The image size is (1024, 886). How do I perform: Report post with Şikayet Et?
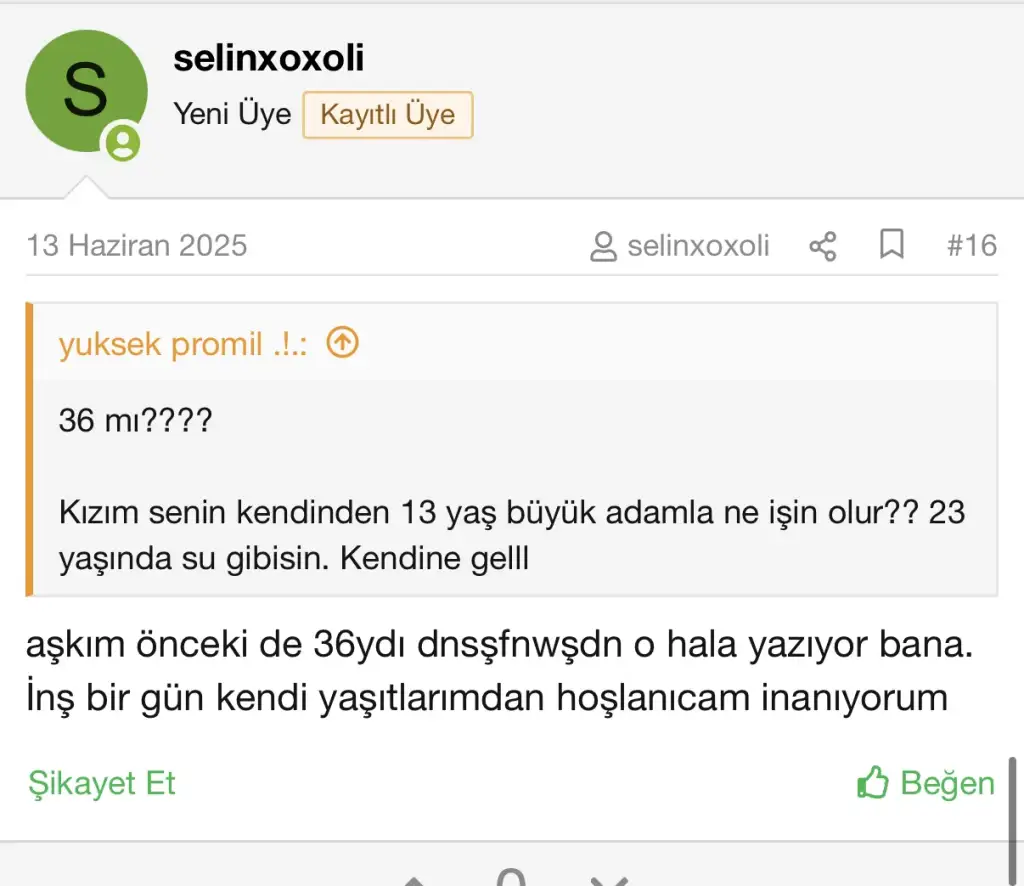[x=102, y=783]
